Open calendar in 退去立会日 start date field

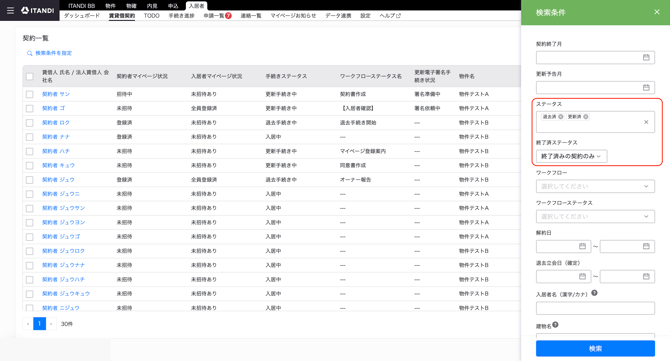pyautogui.click(x=582, y=276)
